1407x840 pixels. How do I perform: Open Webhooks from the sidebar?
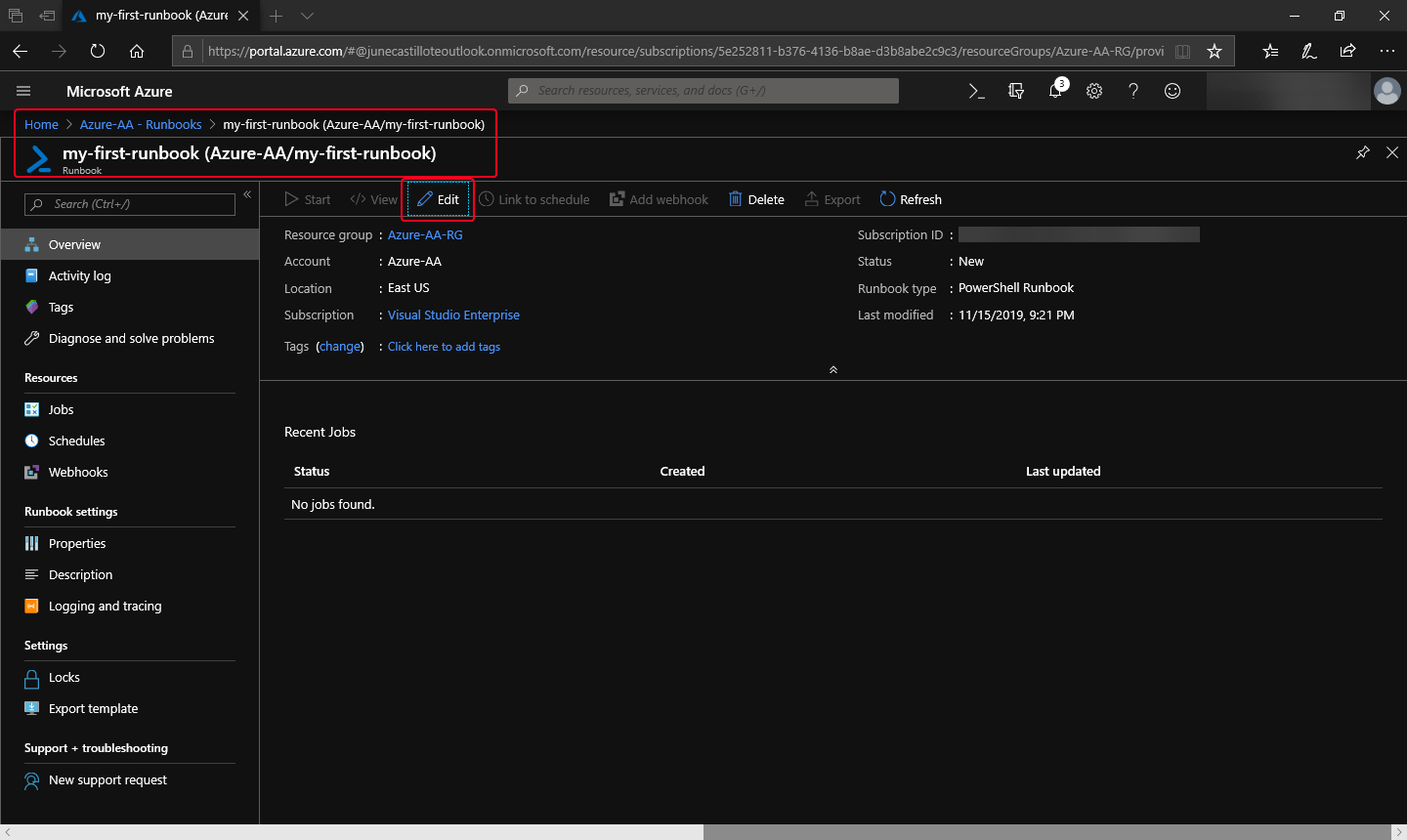[77, 472]
